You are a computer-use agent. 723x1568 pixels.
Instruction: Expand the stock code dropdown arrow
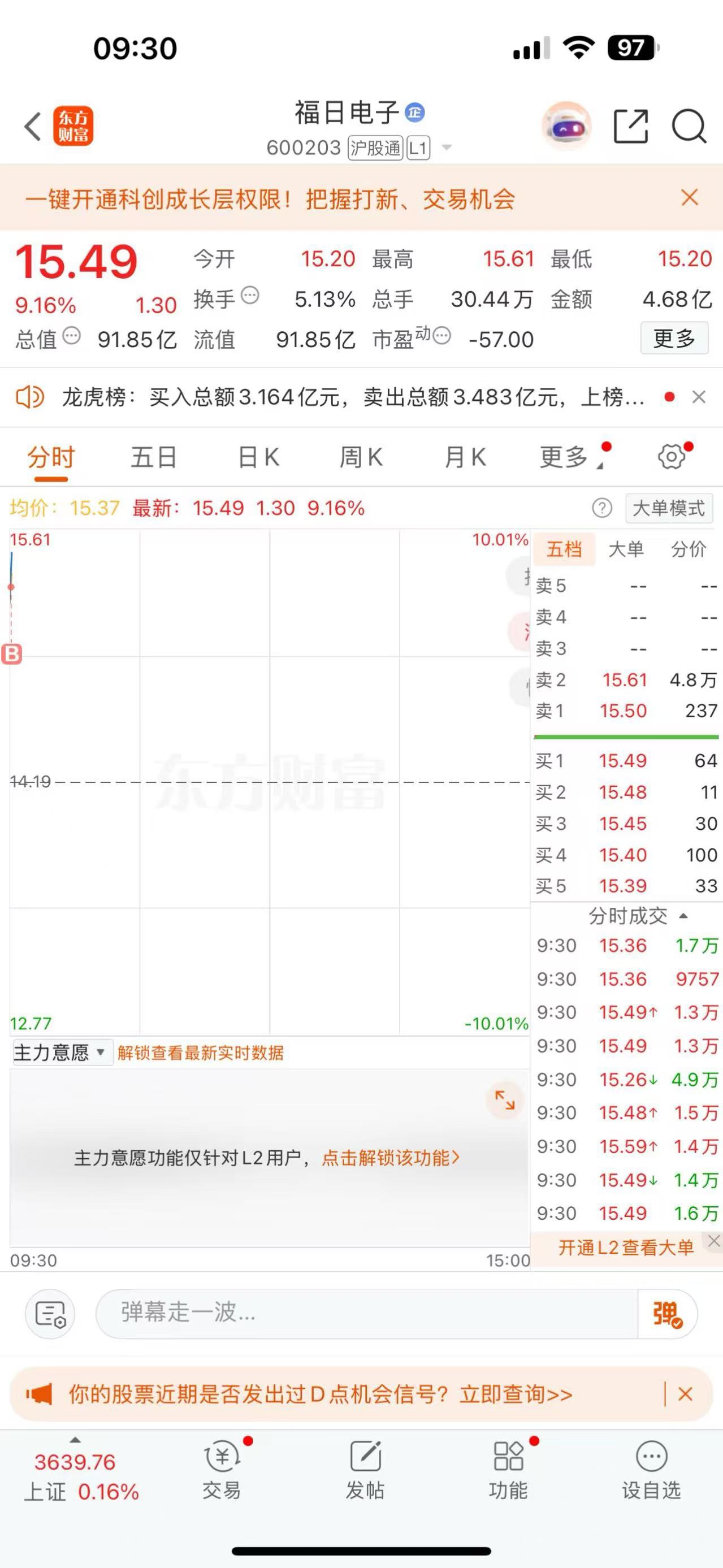(447, 148)
